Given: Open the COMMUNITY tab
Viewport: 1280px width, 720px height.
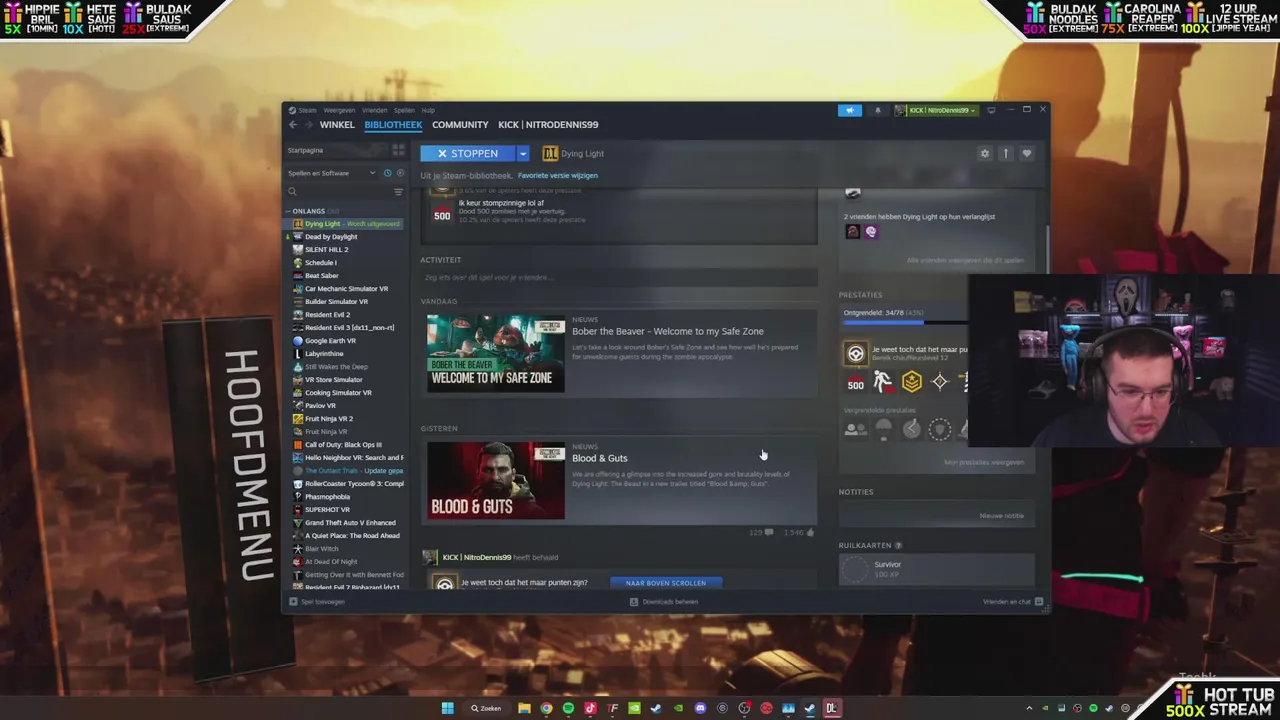Looking at the screenshot, I should point(460,125).
